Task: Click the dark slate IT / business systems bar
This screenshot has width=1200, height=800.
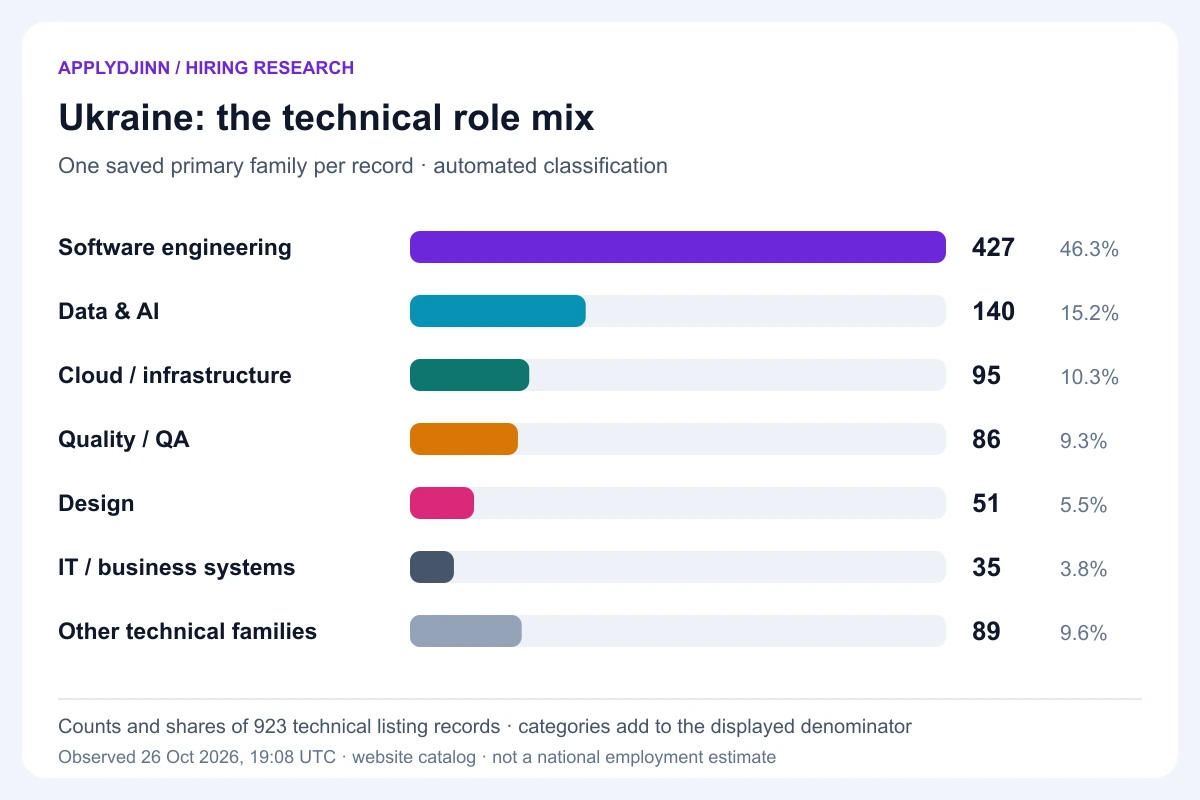Action: (432, 567)
